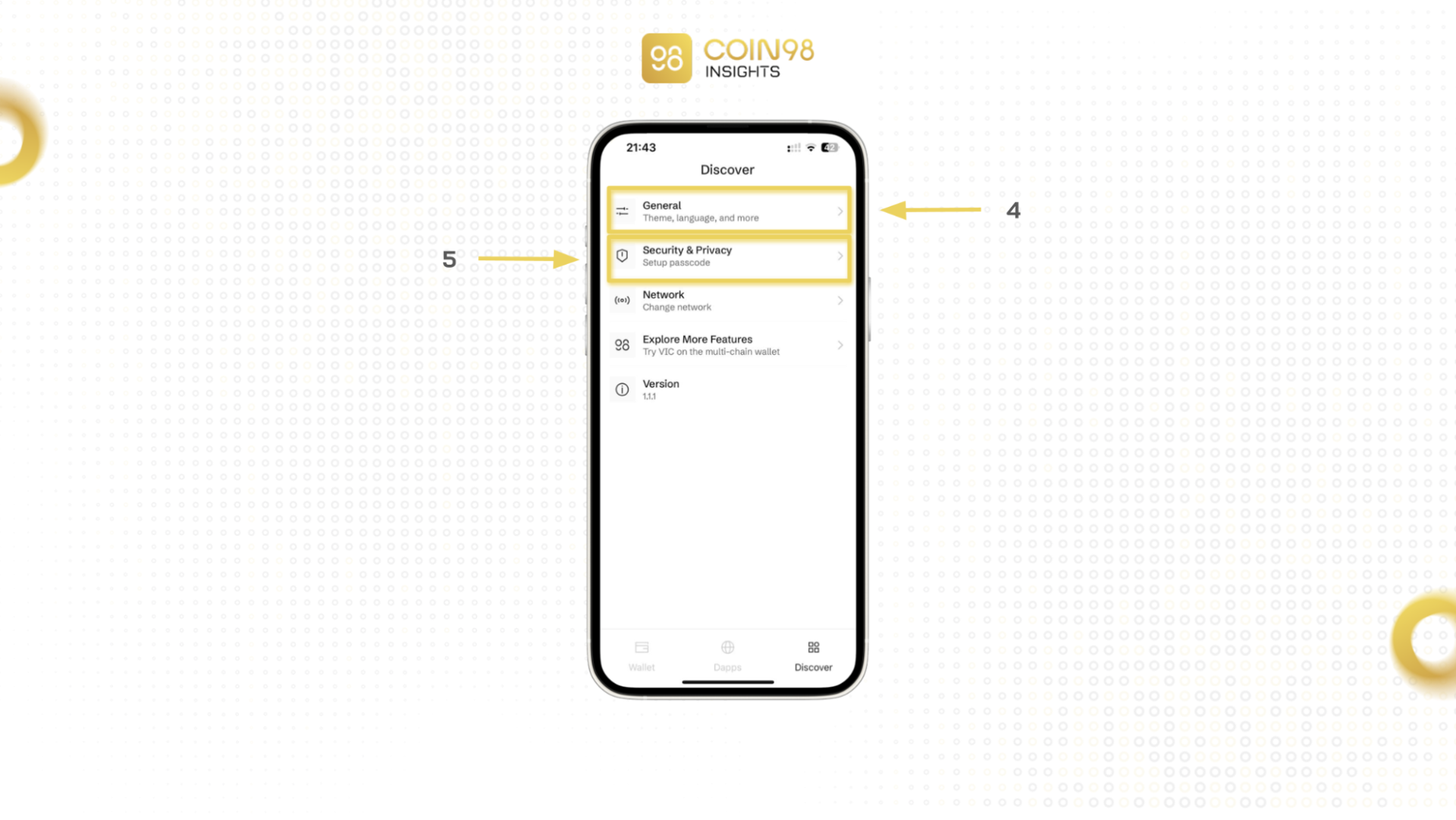Viewport: 1456px width, 820px height.
Task: Open Explore More Features section
Action: tap(727, 345)
